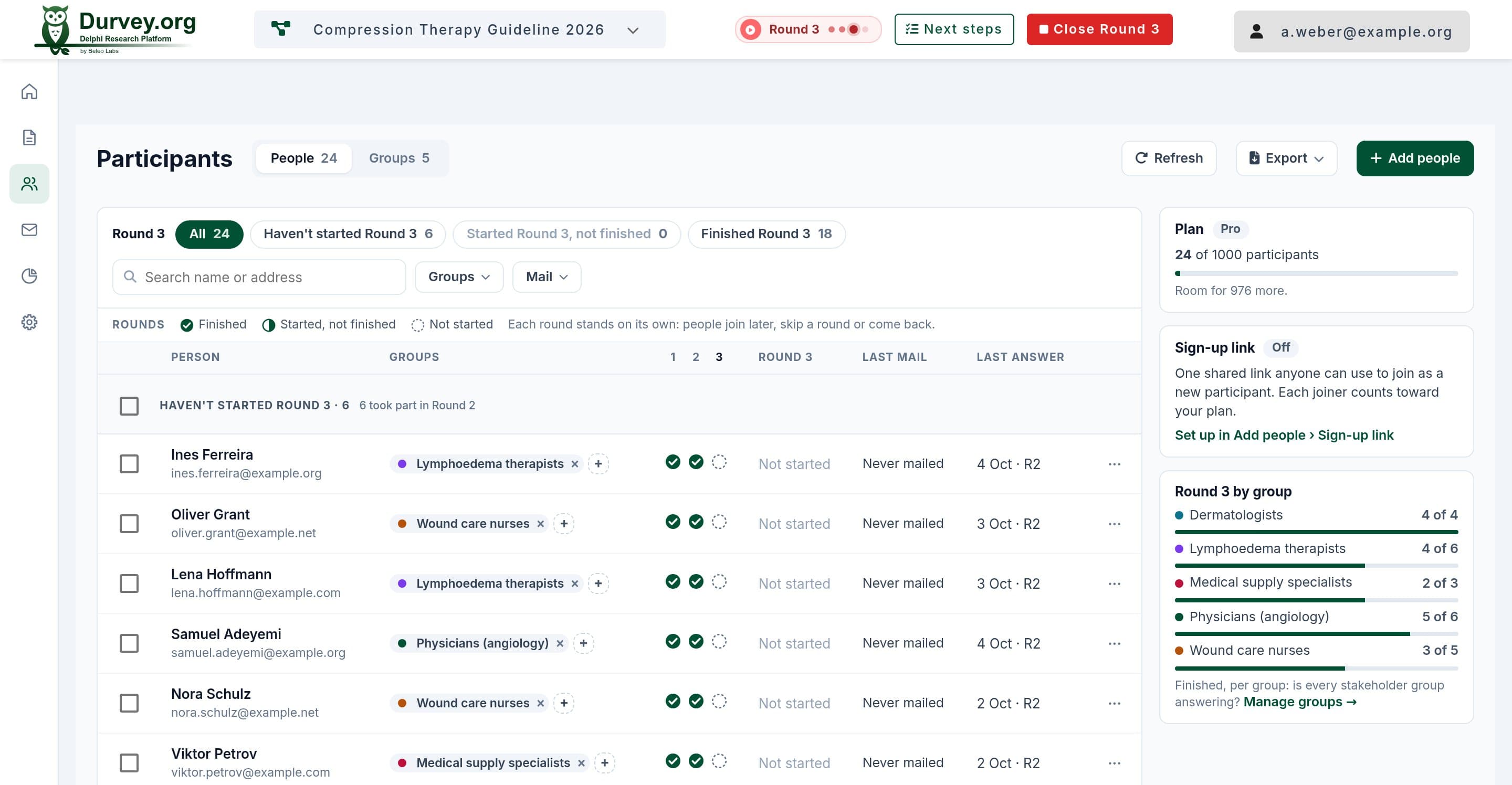This screenshot has height=785, width=1512.
Task: Click the Dermatologists progress bar
Action: click(x=1316, y=532)
